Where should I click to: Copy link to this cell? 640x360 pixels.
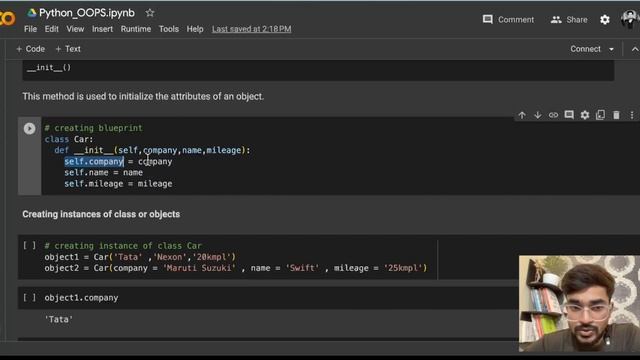pos(553,115)
